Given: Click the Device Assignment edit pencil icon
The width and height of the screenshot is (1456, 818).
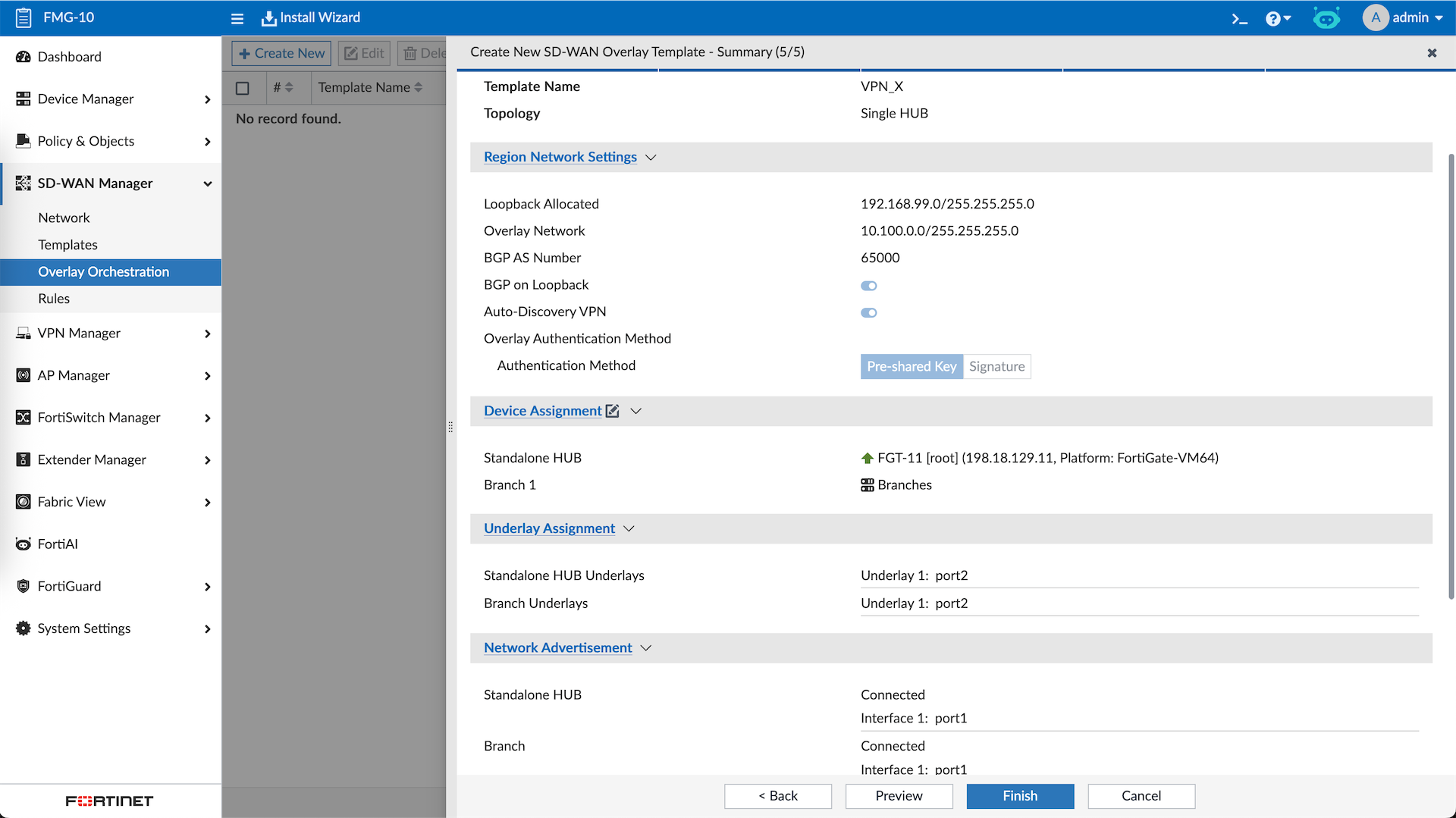Looking at the screenshot, I should [613, 411].
